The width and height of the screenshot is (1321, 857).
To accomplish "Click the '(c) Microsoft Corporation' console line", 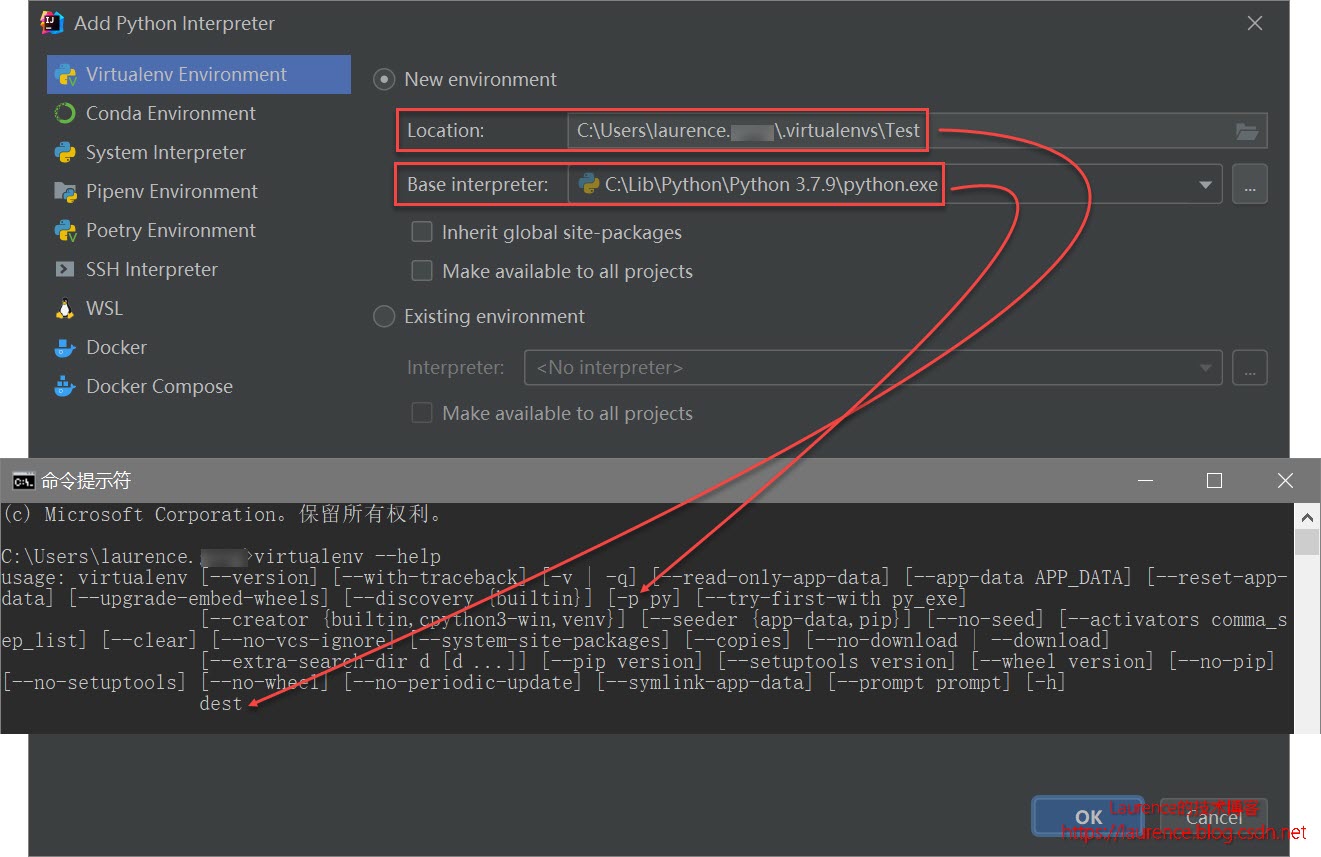I will 222,515.
